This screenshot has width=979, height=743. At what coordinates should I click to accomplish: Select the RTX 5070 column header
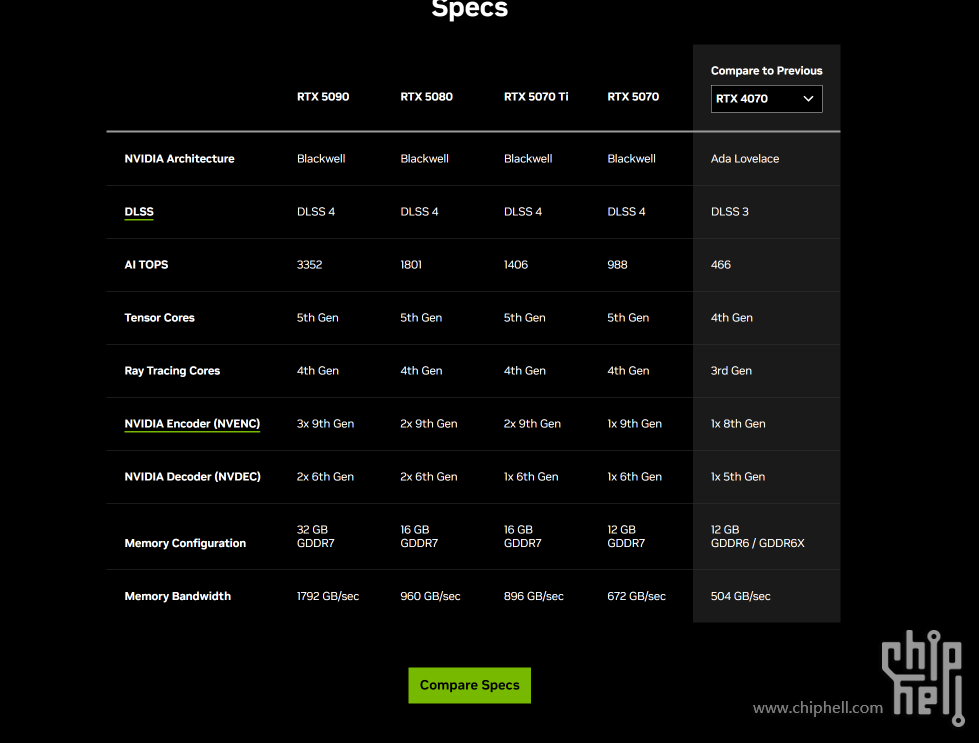(x=633, y=97)
